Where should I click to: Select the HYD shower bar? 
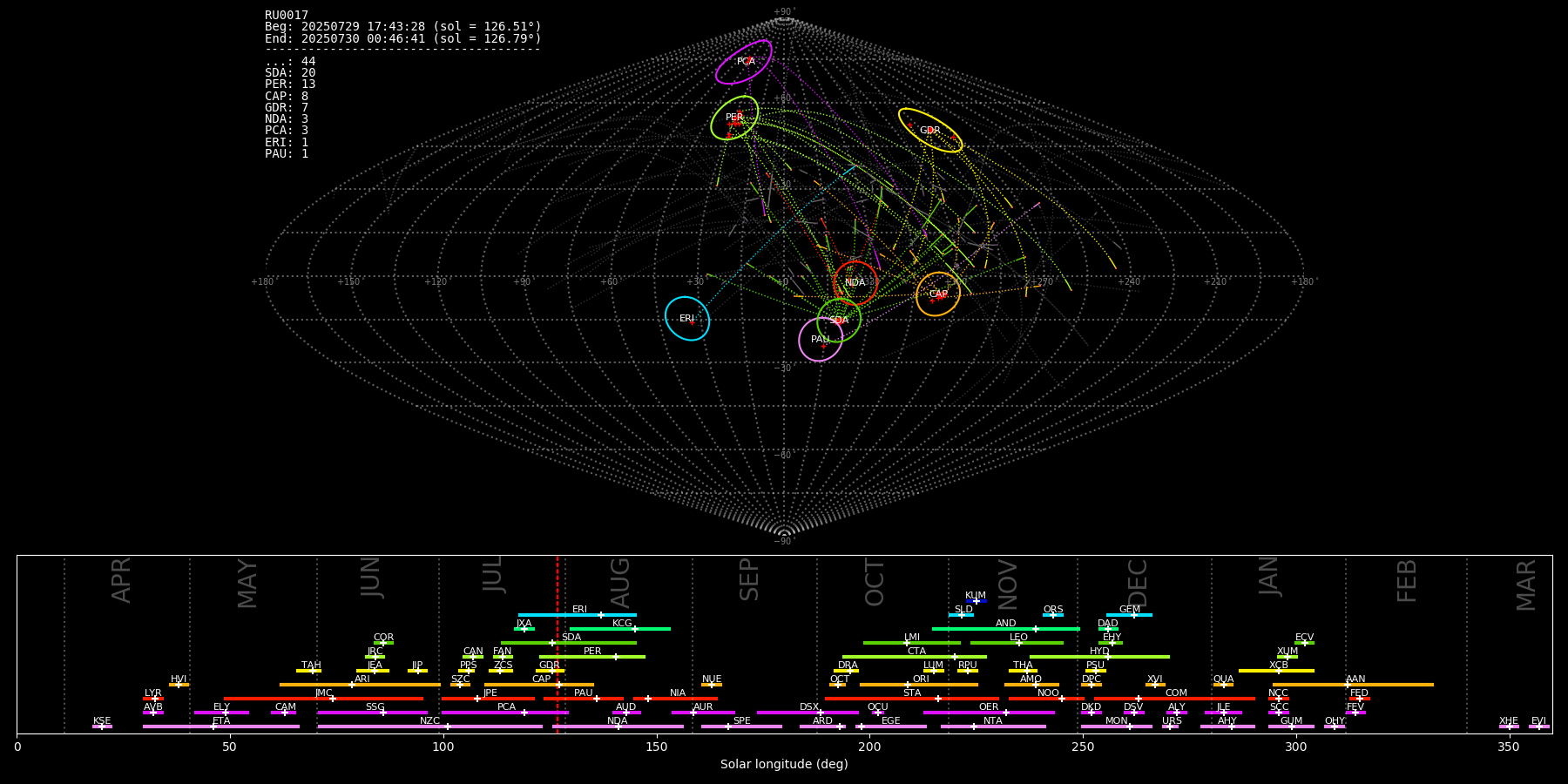[x=1099, y=657]
